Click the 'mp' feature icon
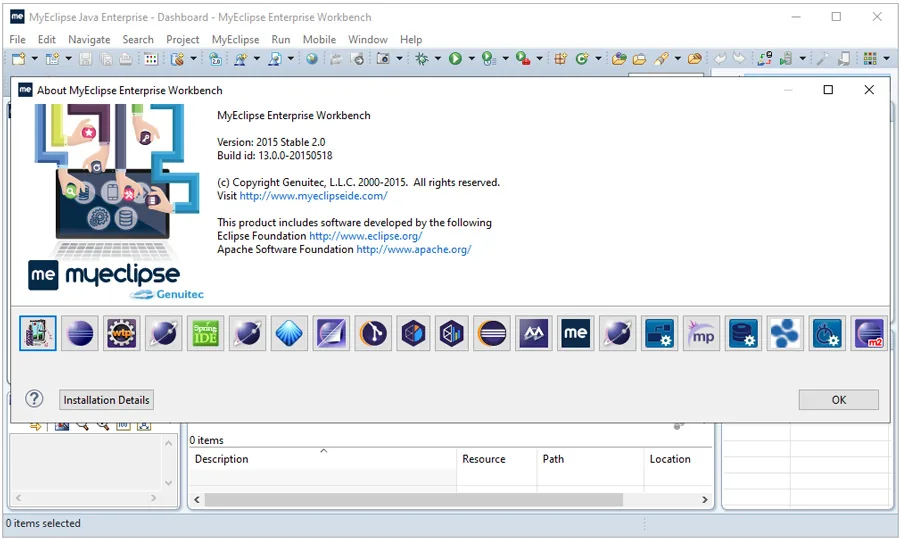Viewport: 900px width, 539px height. click(701, 333)
